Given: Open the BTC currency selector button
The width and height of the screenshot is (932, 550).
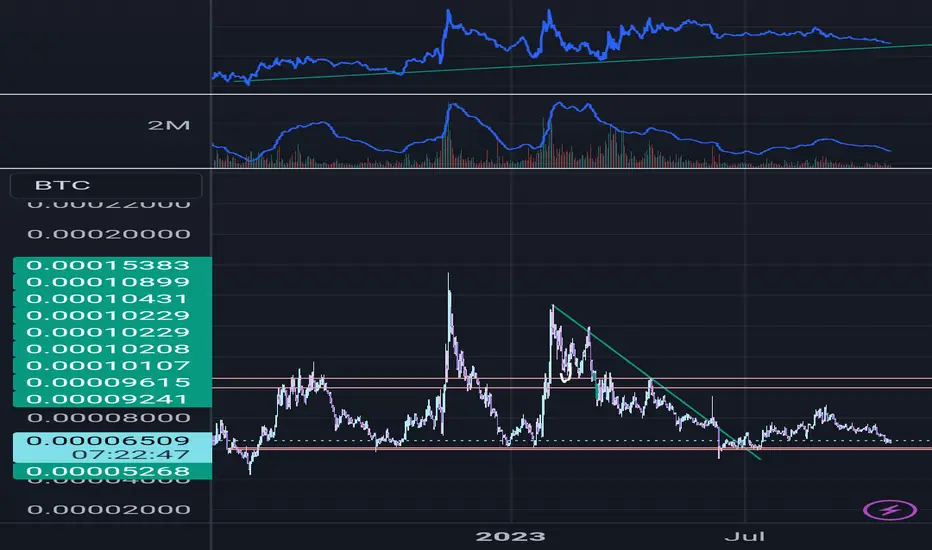Looking at the screenshot, I should click(x=106, y=186).
